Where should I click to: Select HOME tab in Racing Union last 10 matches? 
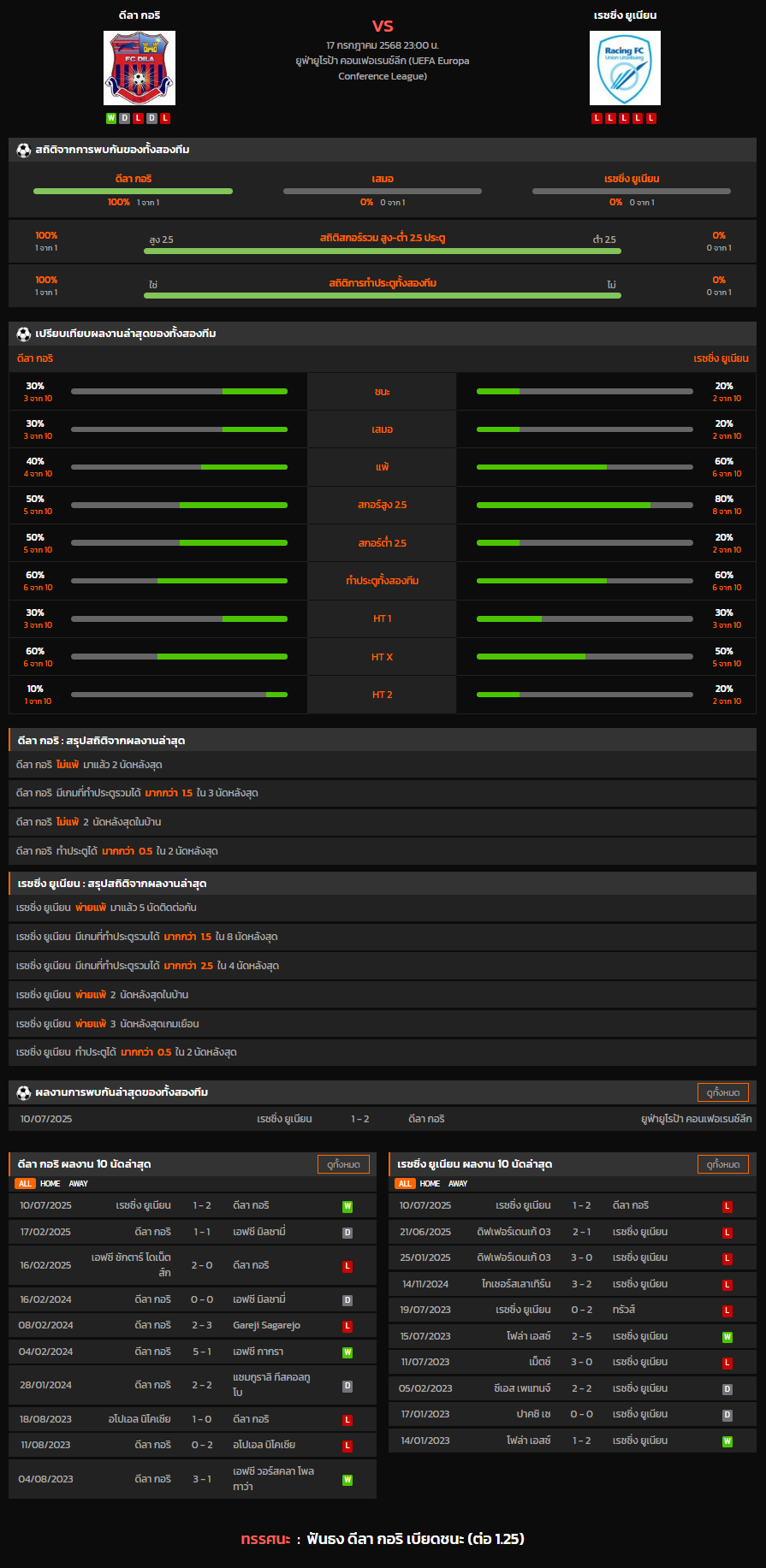point(431,1184)
